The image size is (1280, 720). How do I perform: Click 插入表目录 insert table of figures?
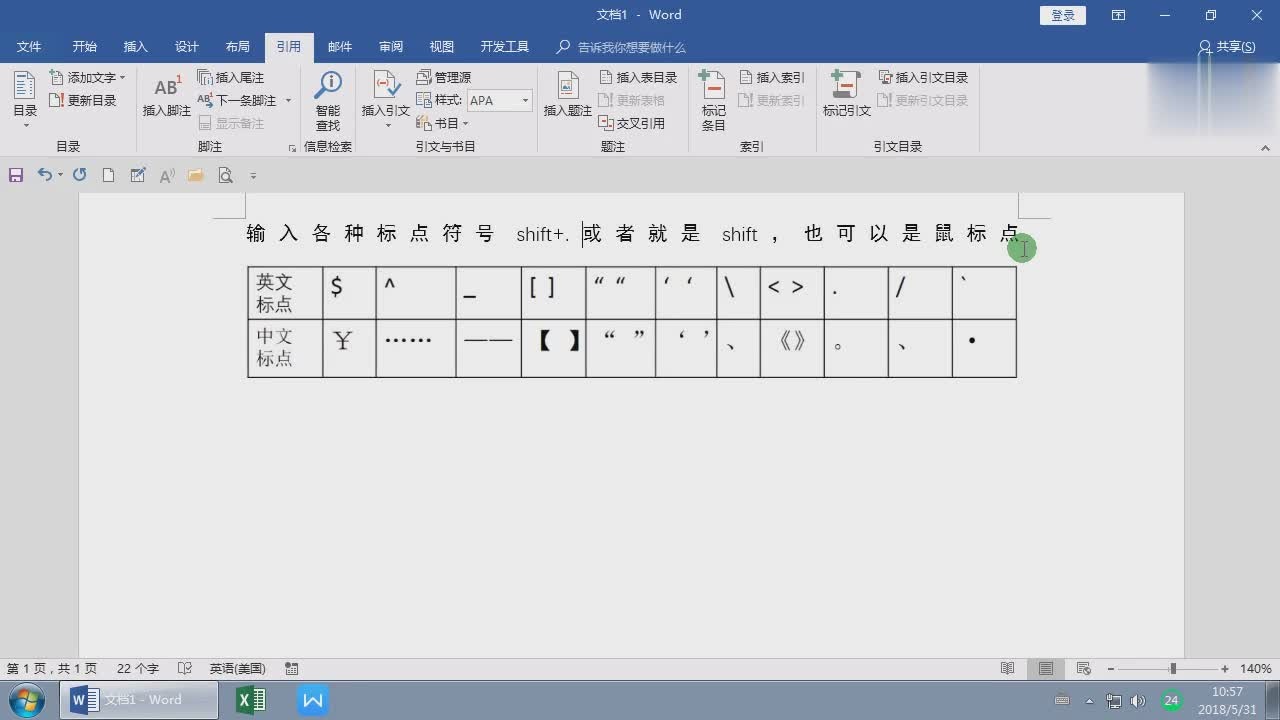pyautogui.click(x=638, y=77)
